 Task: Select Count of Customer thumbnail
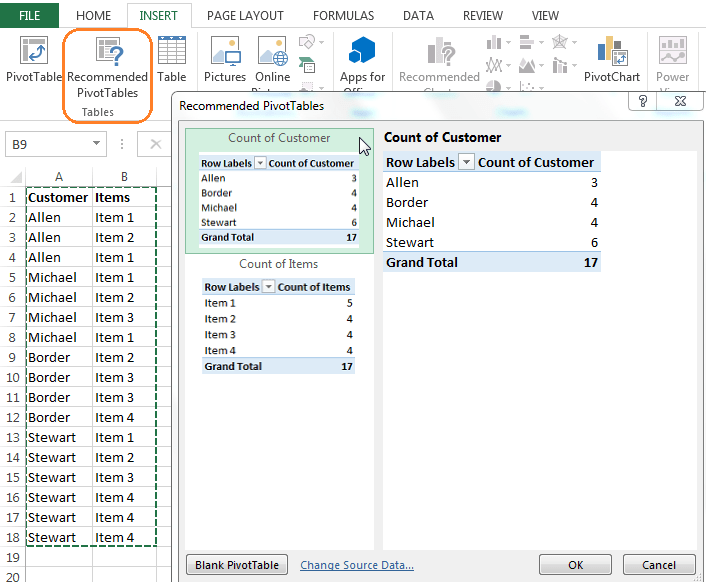coord(279,191)
